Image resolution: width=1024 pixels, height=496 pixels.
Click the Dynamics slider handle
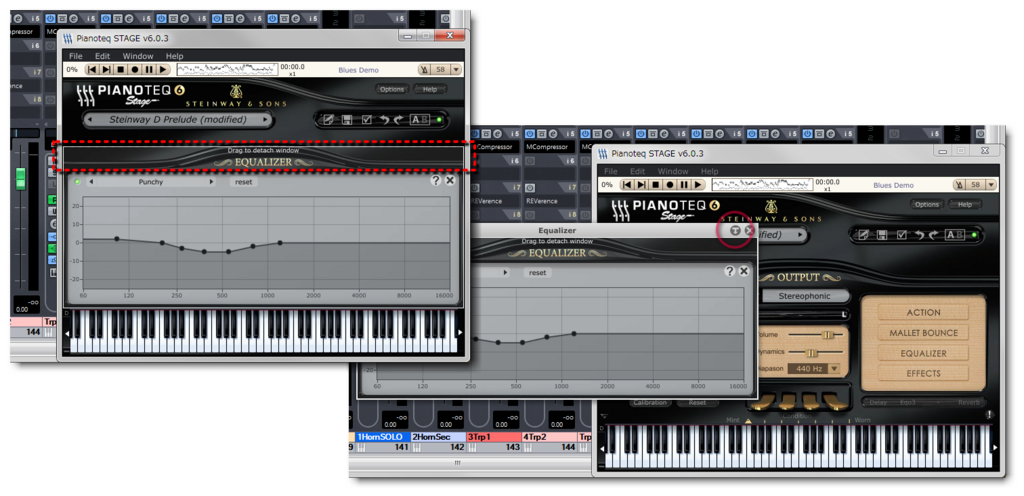point(812,353)
